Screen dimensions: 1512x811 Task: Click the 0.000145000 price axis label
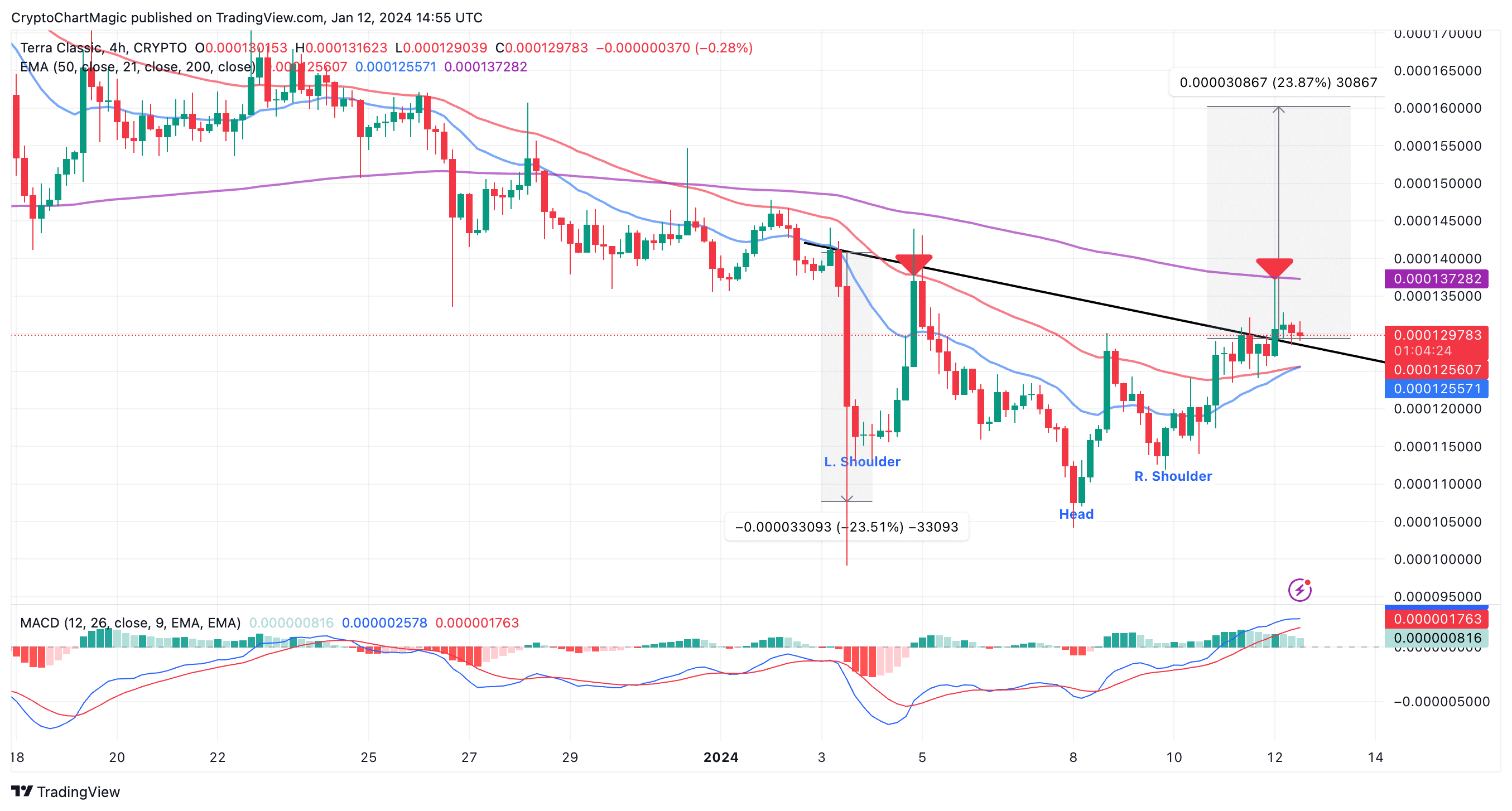tap(1437, 221)
